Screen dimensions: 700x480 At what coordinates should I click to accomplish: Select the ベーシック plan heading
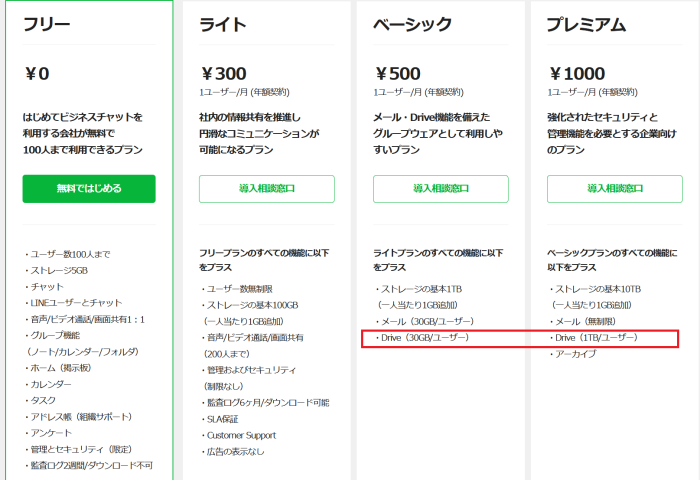pos(412,24)
